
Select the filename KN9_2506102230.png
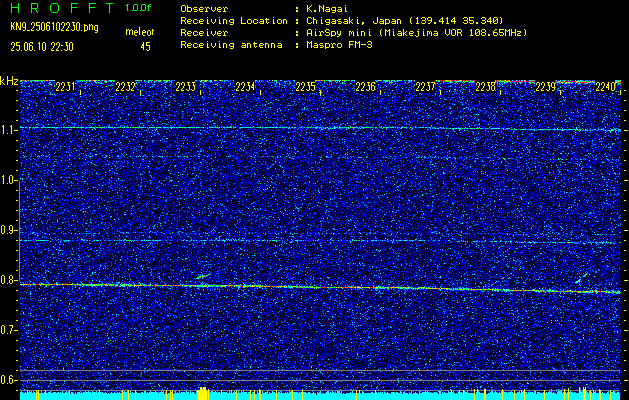point(54,28)
